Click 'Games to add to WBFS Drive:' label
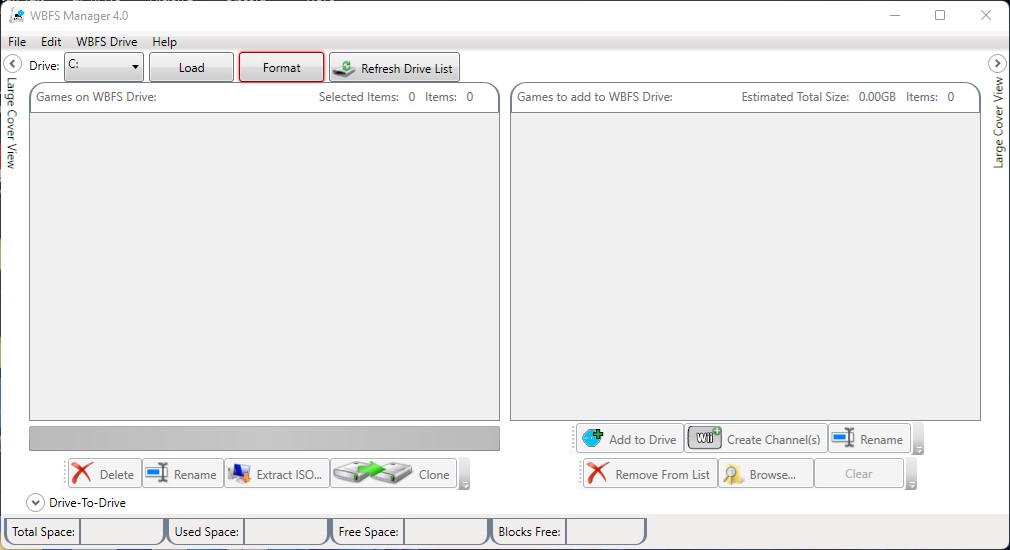 pos(595,97)
